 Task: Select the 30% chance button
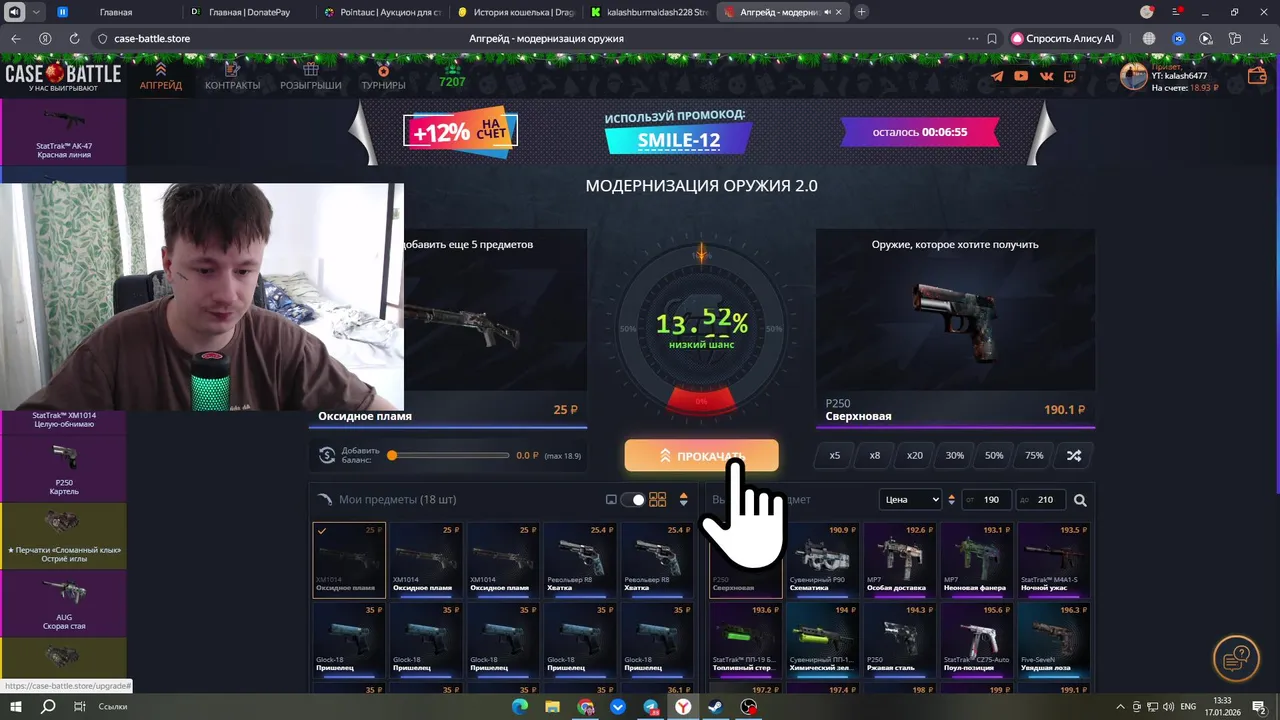pyautogui.click(x=955, y=455)
